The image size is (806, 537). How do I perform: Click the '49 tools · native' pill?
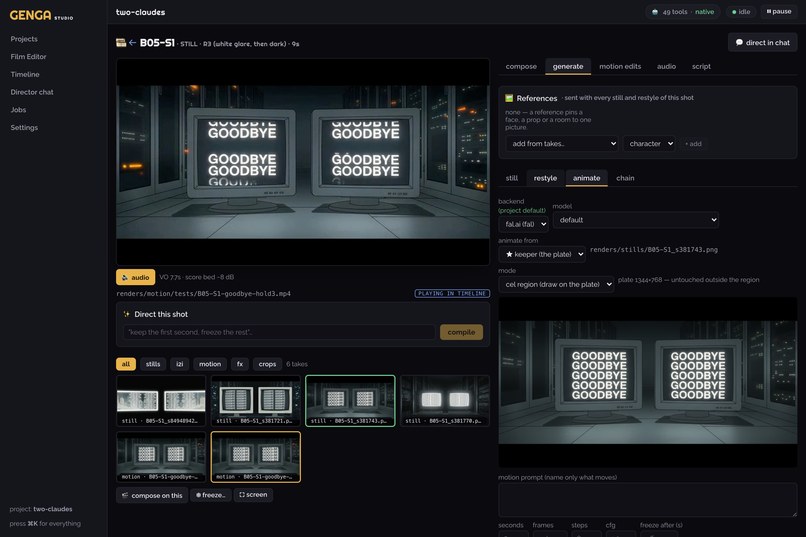click(683, 12)
